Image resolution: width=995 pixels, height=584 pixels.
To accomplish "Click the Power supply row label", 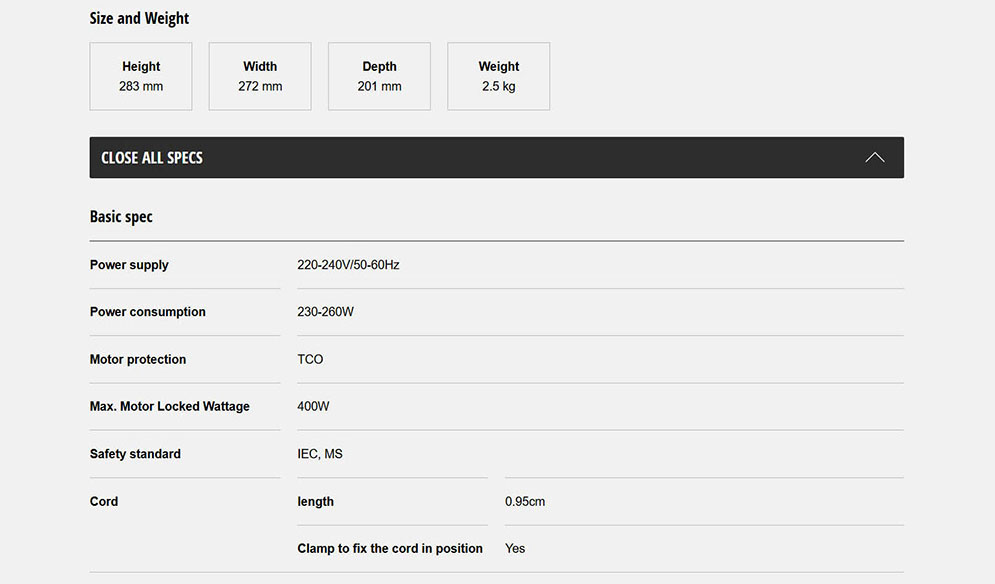I will (129, 265).
